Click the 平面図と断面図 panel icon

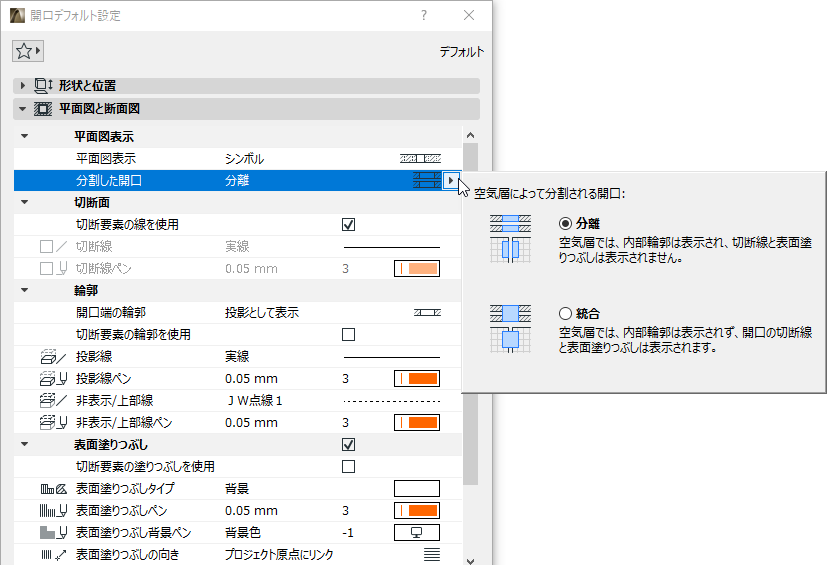(x=43, y=109)
